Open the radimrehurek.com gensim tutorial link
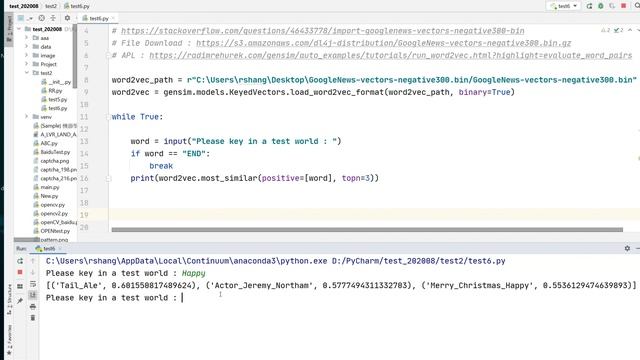Screen dimensions: 640x360 click(391, 55)
